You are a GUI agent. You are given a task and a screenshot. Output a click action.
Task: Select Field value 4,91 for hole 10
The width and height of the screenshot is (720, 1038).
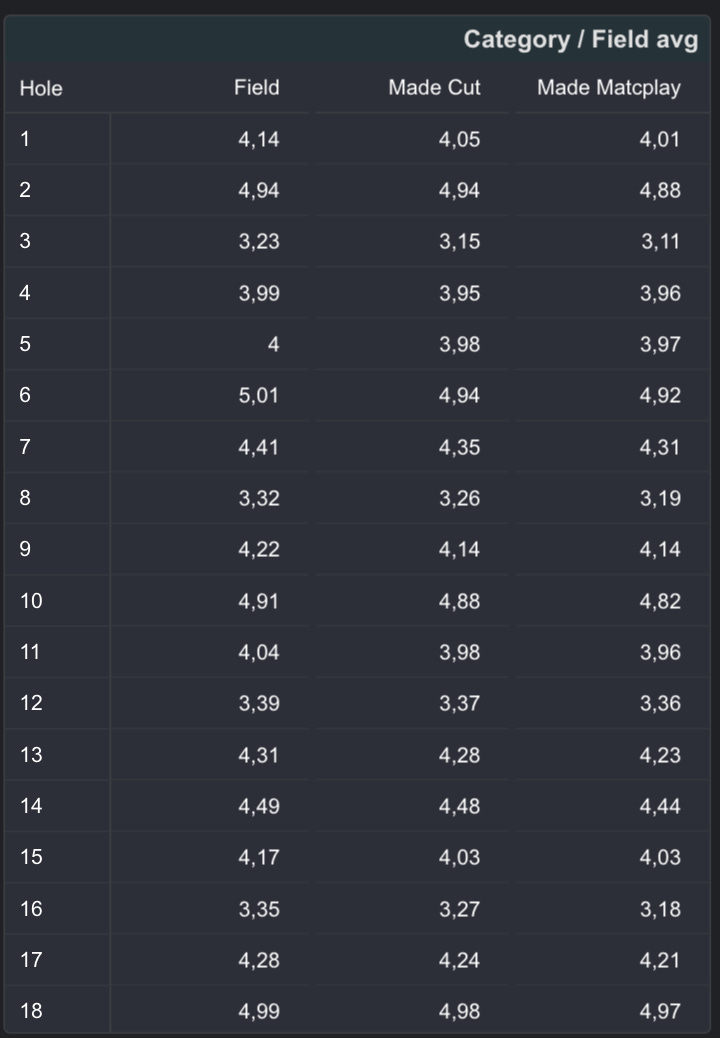pyautogui.click(x=259, y=601)
